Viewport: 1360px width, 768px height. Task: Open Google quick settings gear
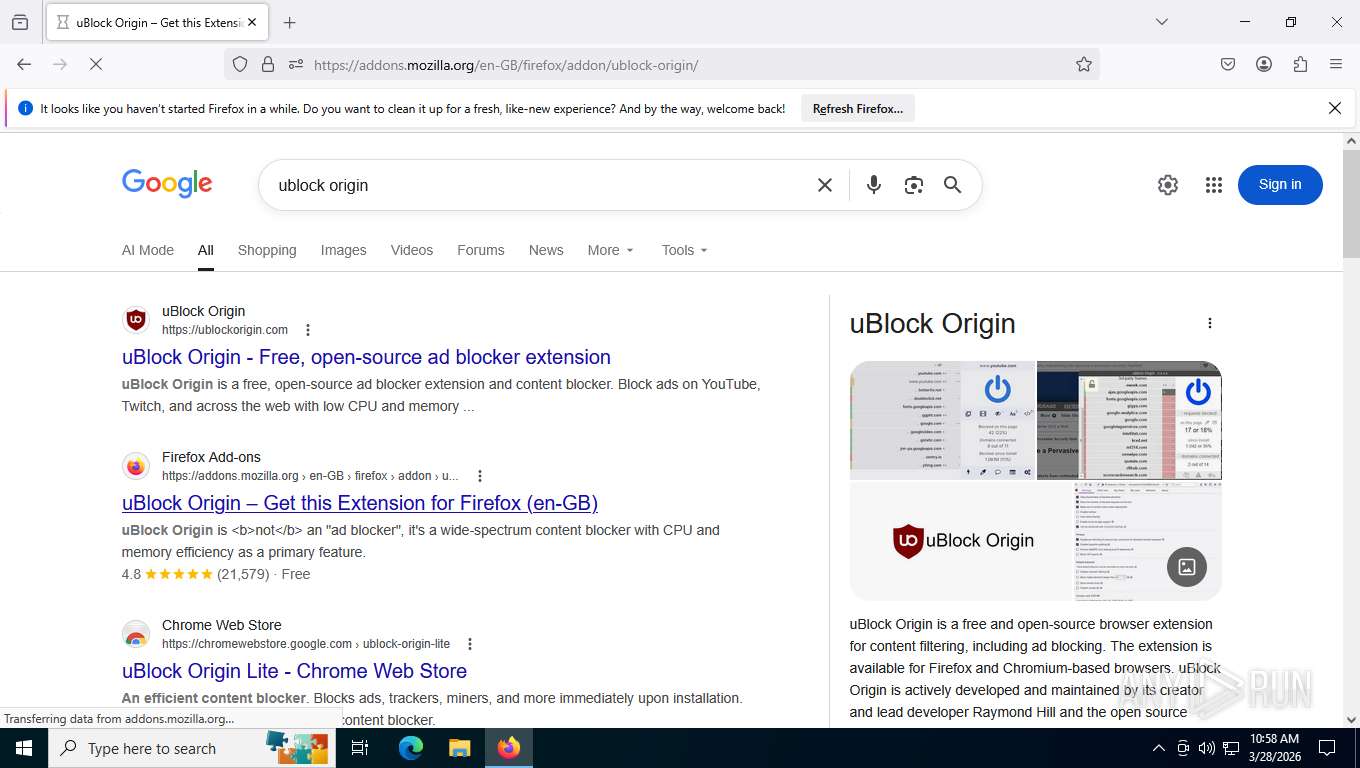[1168, 185]
